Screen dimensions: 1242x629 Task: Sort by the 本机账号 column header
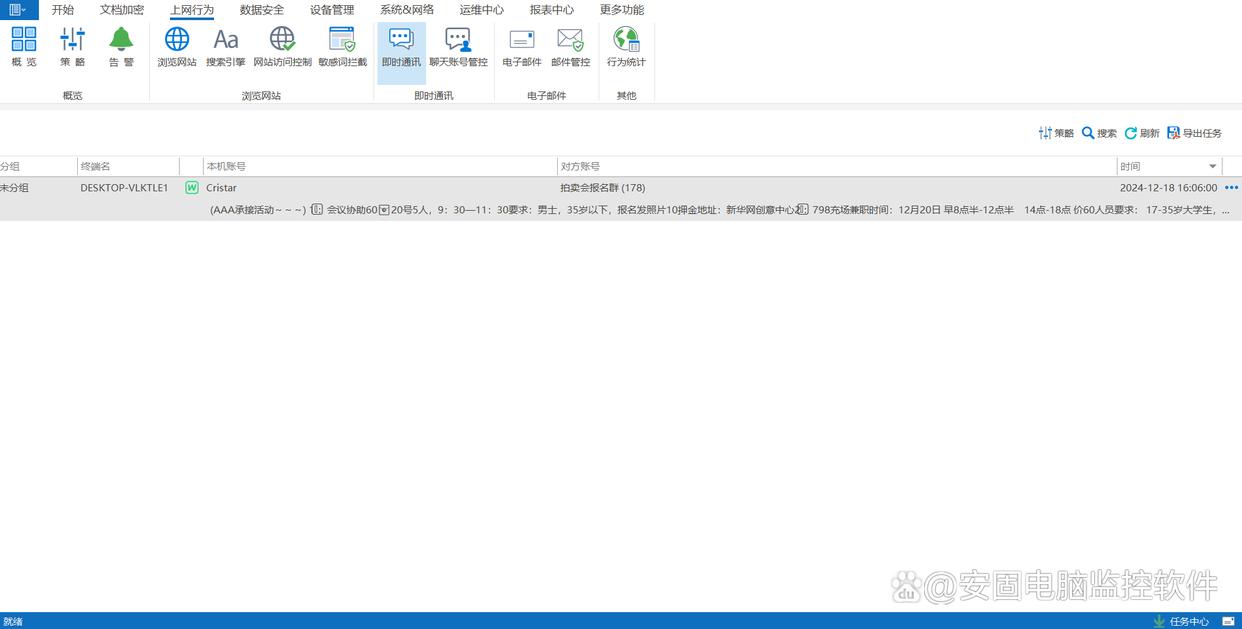click(x=380, y=166)
